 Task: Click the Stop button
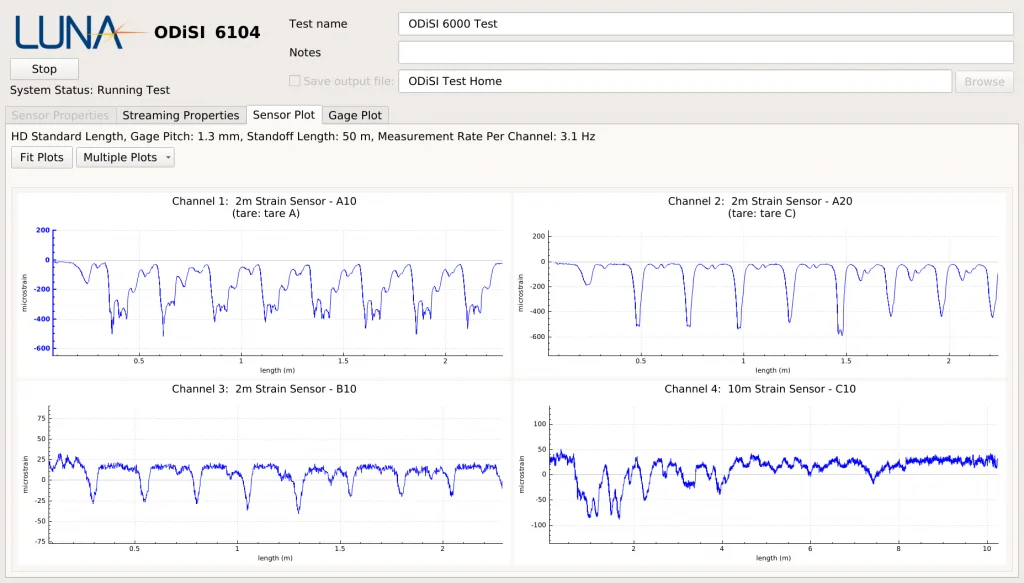(x=44, y=69)
